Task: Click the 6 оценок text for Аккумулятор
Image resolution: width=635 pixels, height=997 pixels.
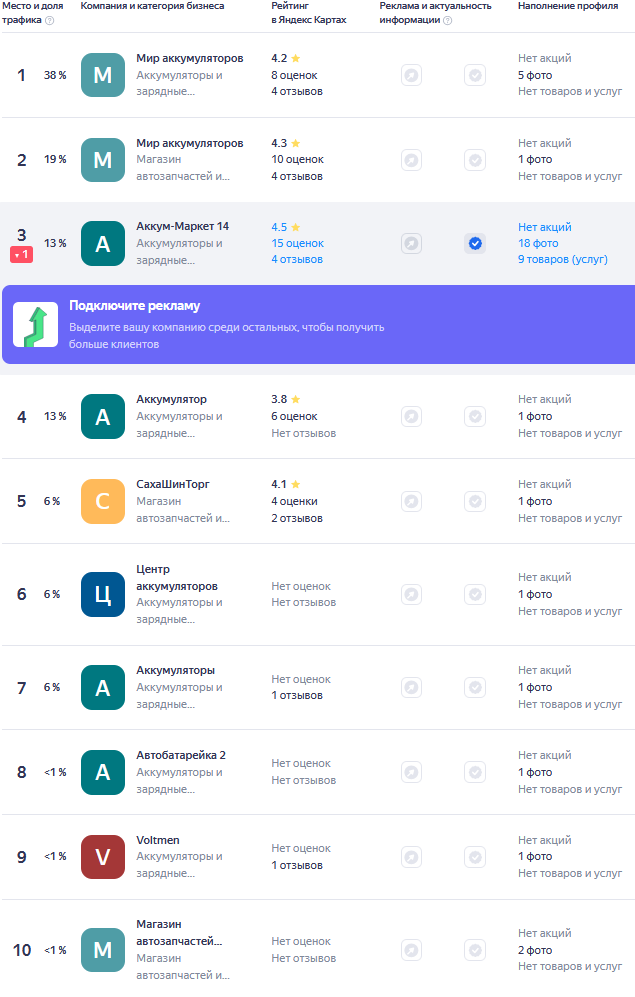Action: (294, 416)
